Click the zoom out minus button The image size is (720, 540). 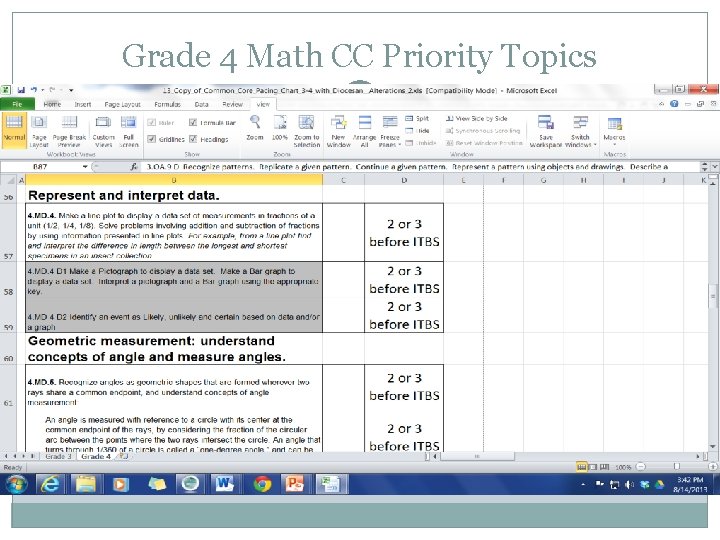[641, 467]
